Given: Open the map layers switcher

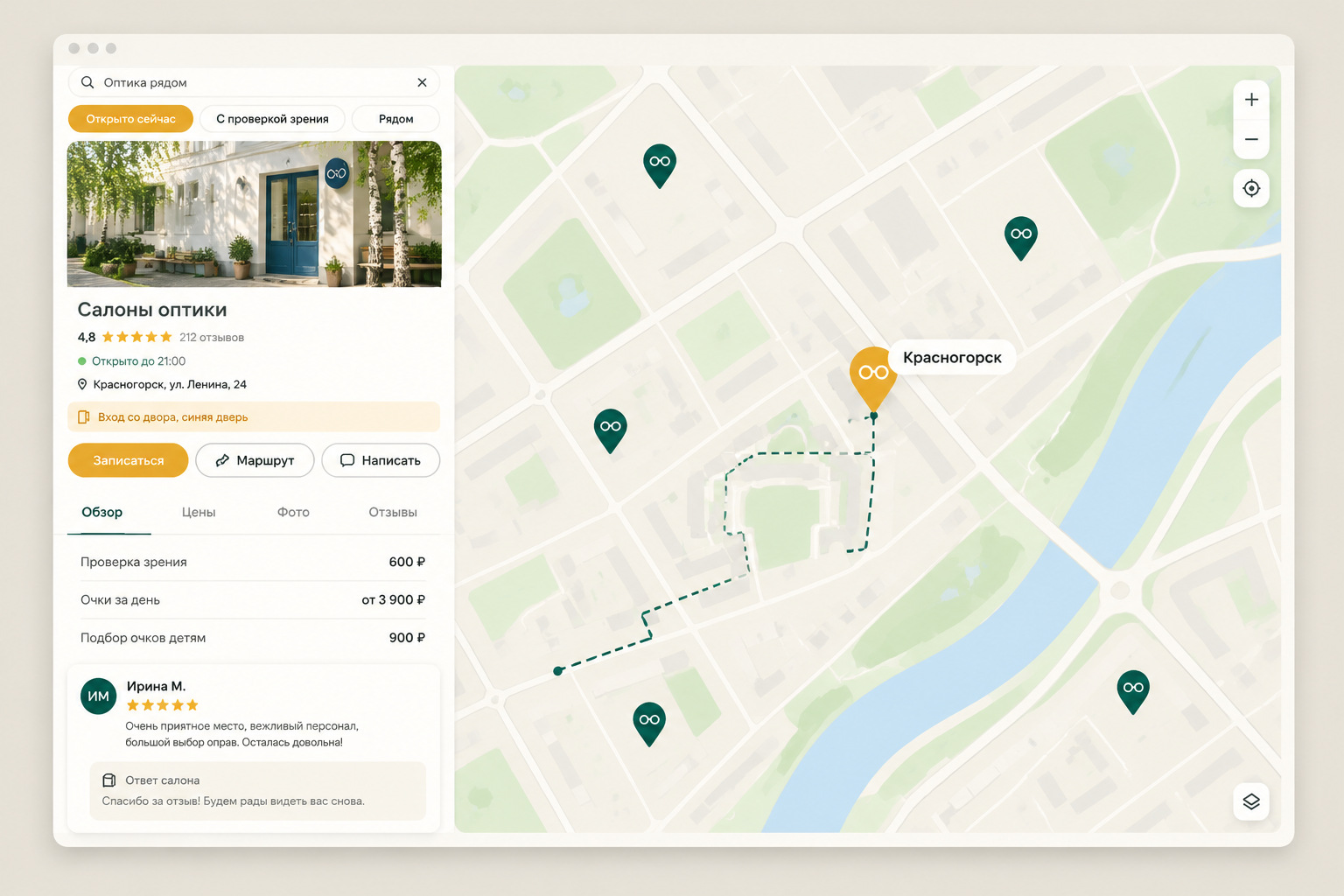Looking at the screenshot, I should (x=1251, y=801).
